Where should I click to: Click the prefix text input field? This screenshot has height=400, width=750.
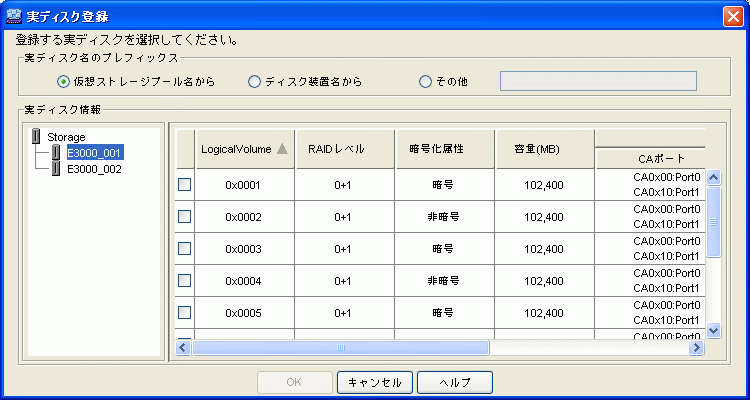click(598, 81)
